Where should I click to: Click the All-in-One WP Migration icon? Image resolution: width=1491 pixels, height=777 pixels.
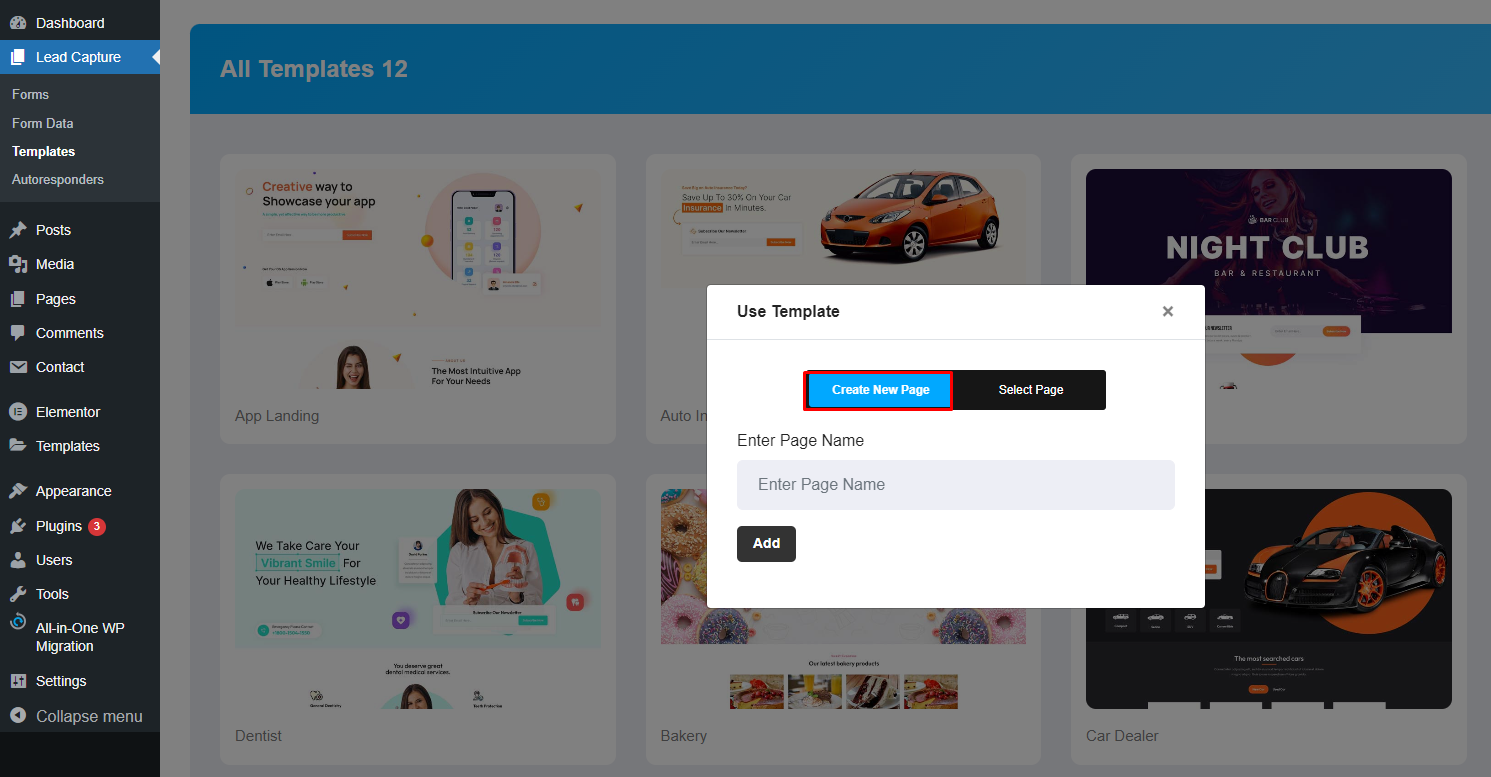tap(18, 622)
